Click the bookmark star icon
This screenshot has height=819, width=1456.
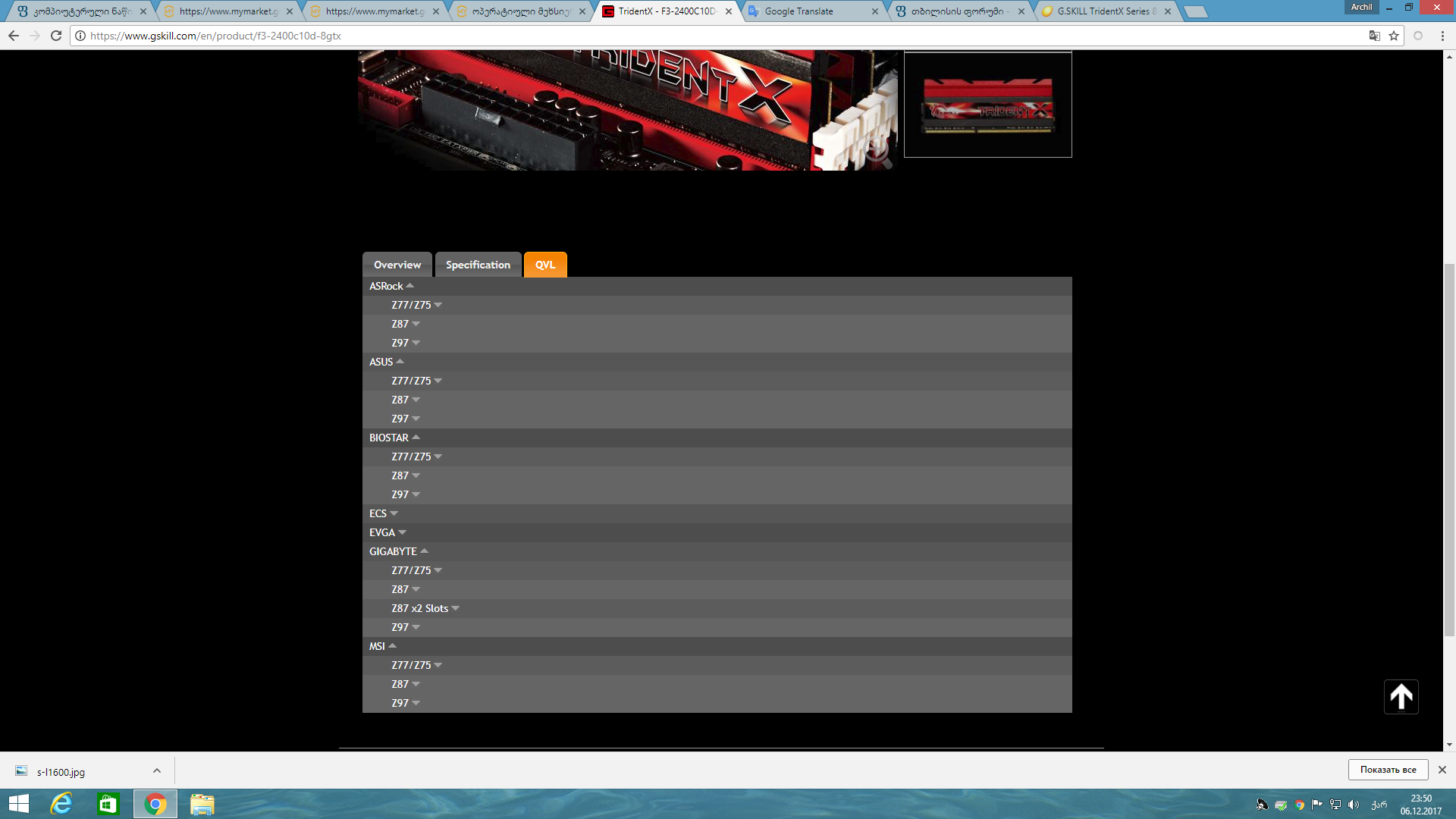(x=1394, y=36)
